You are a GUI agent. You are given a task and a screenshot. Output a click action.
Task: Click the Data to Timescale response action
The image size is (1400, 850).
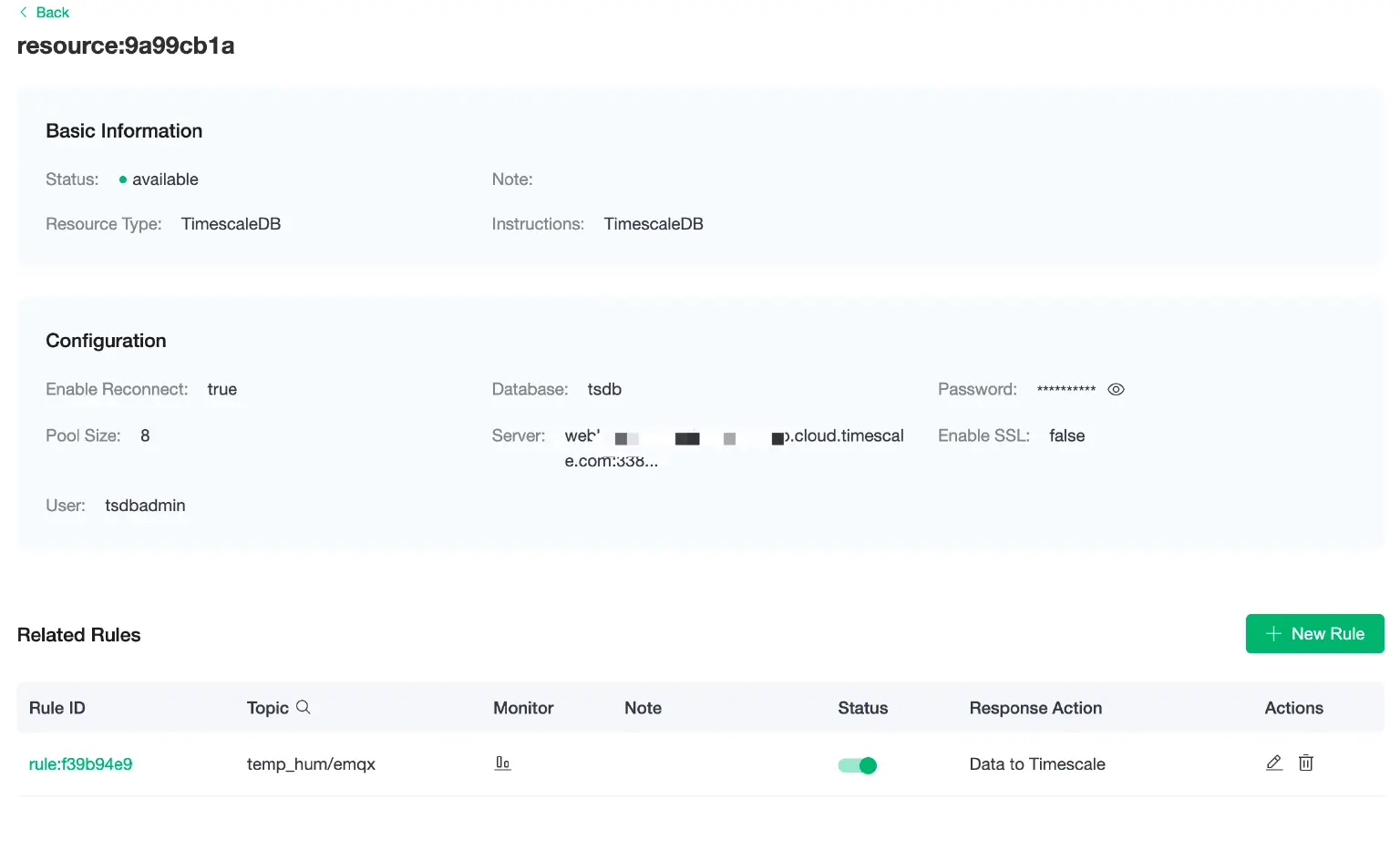tap(1036, 763)
